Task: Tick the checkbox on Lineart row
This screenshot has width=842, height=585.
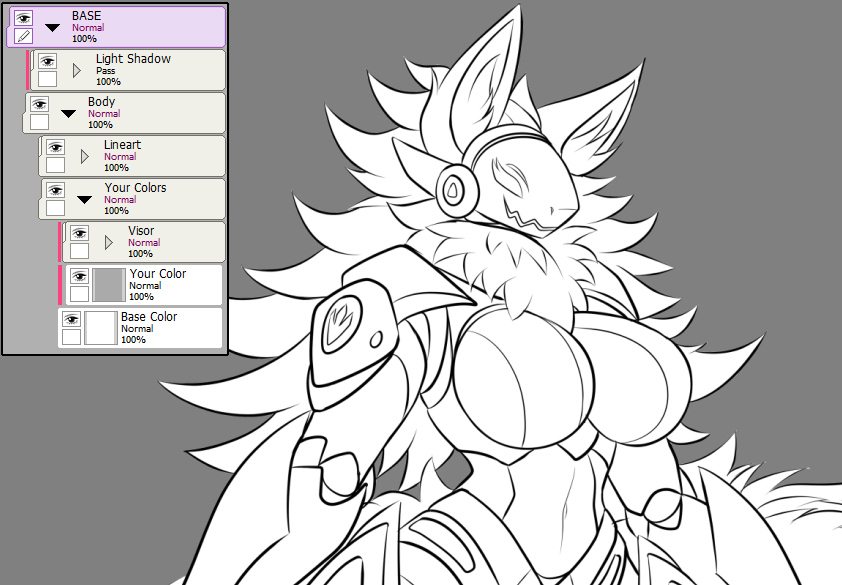Action: pyautogui.click(x=55, y=165)
